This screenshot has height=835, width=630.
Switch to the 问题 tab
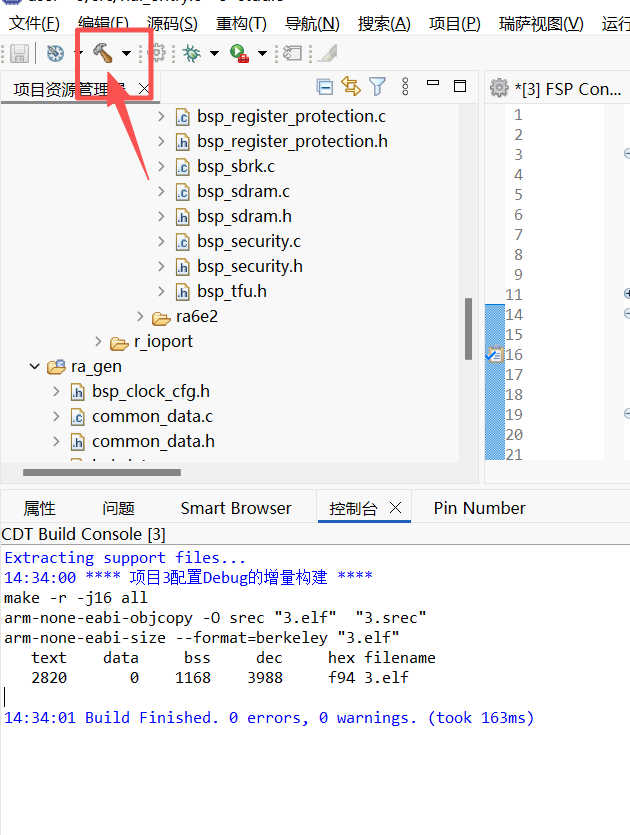point(118,508)
